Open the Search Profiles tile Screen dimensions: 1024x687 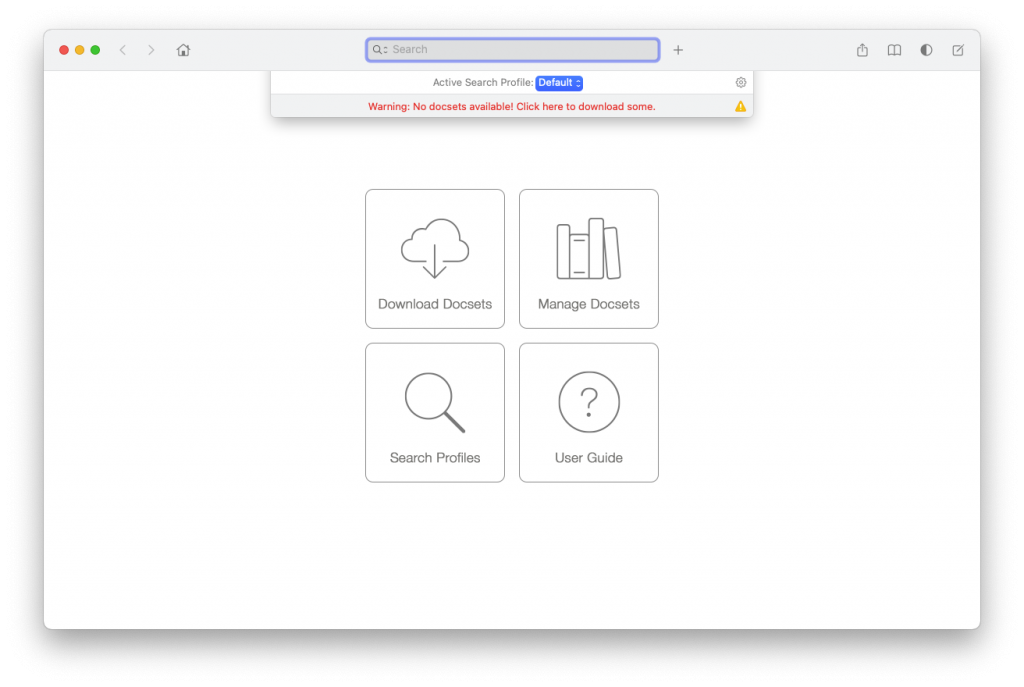(435, 413)
